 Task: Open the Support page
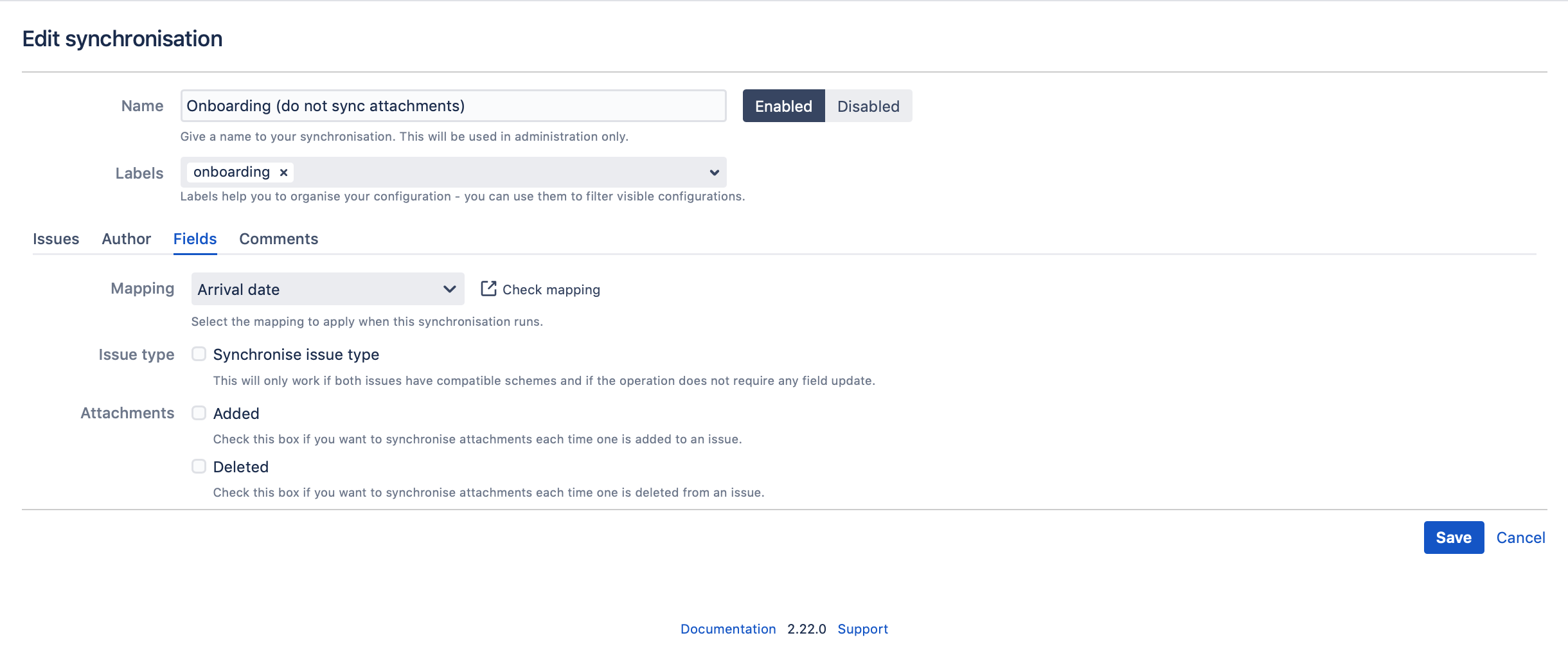(x=862, y=628)
